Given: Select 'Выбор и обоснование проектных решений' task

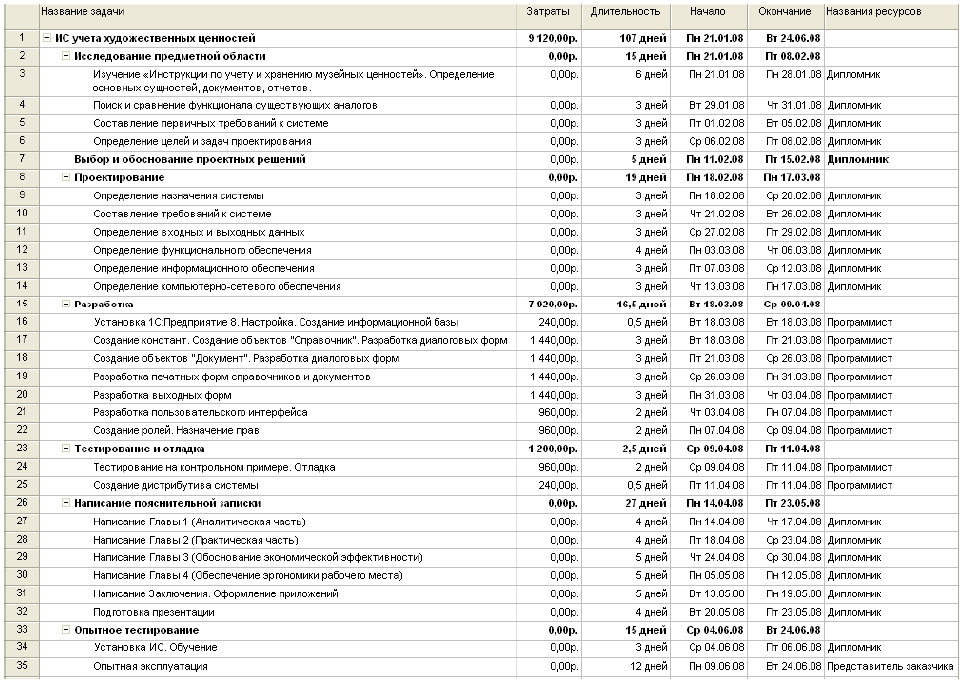Looking at the screenshot, I should coord(189,159).
